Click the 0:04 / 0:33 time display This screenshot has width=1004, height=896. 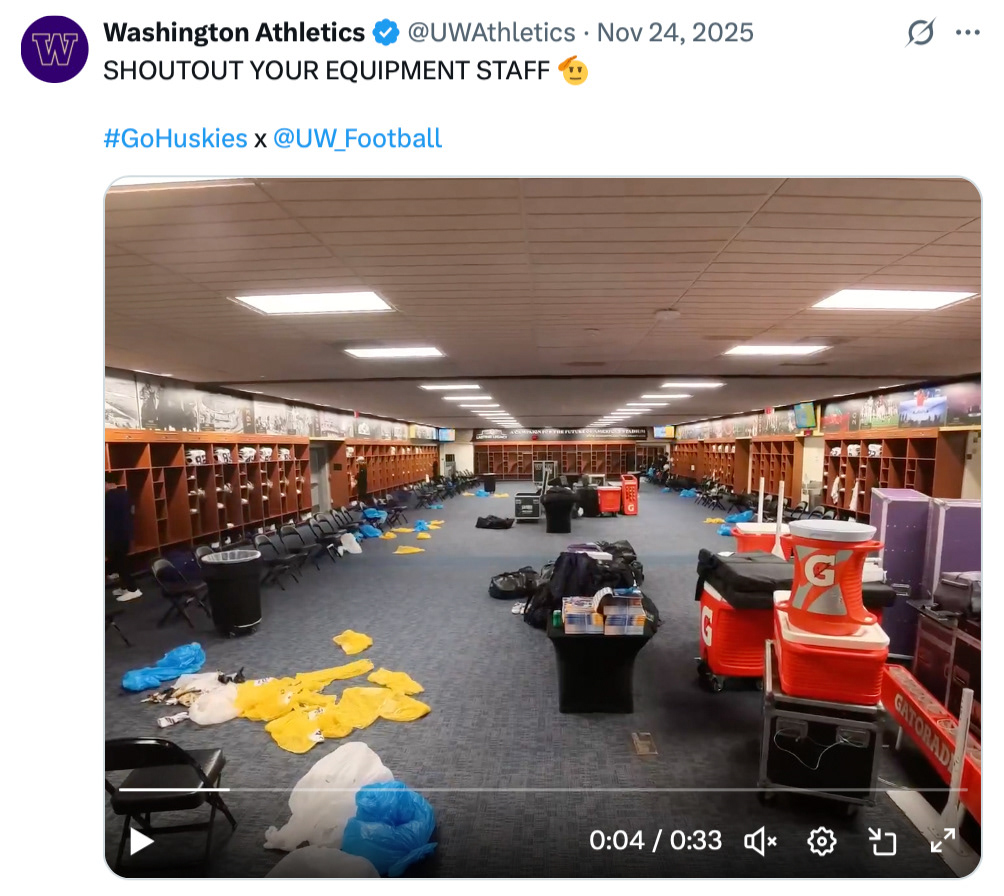click(x=655, y=841)
